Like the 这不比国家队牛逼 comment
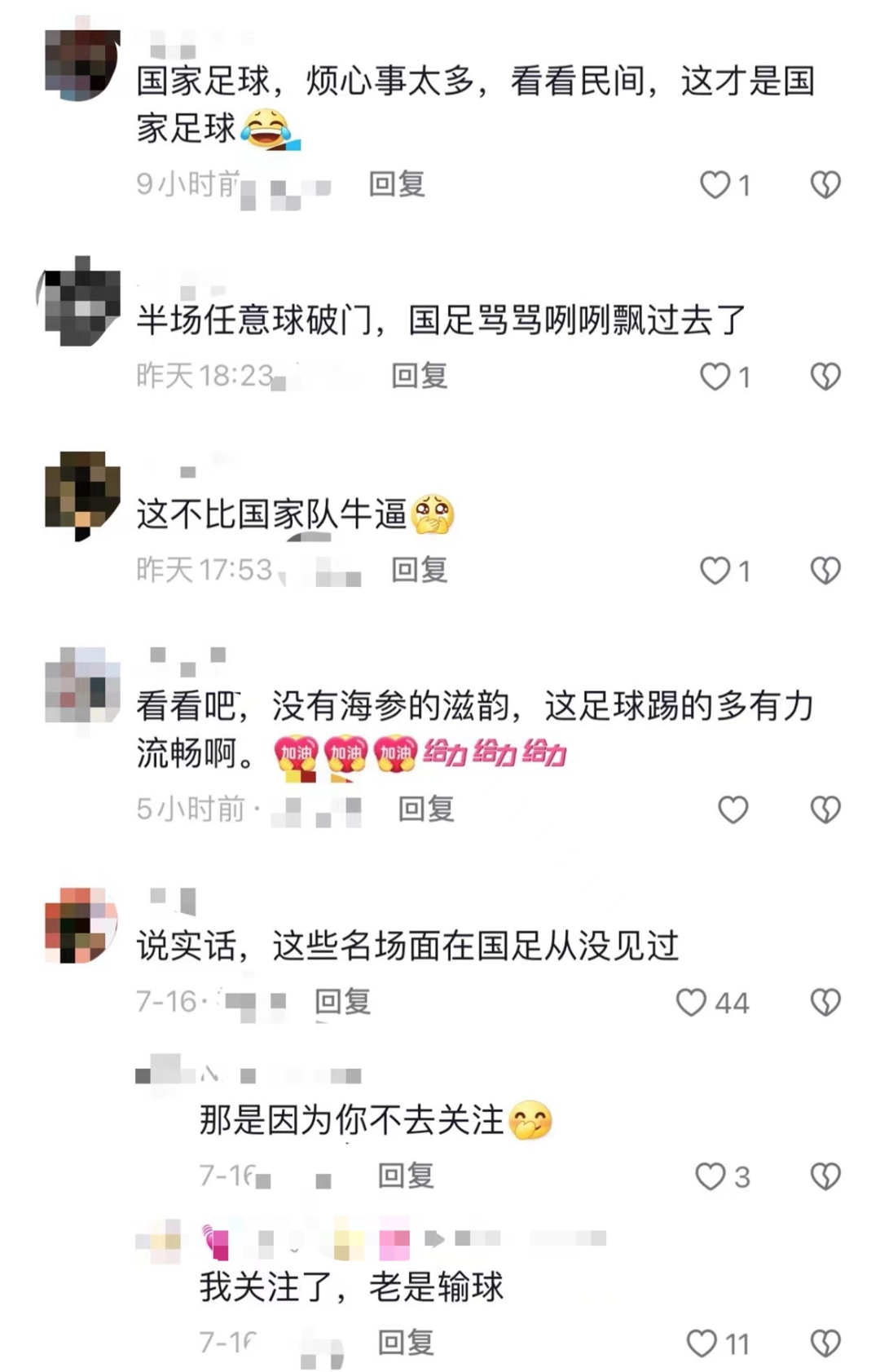Viewport: 880px width, 1372px height. [715, 571]
